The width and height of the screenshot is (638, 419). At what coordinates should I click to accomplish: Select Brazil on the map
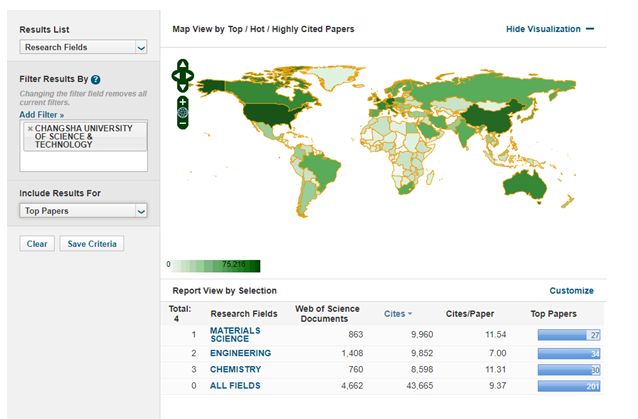321,167
